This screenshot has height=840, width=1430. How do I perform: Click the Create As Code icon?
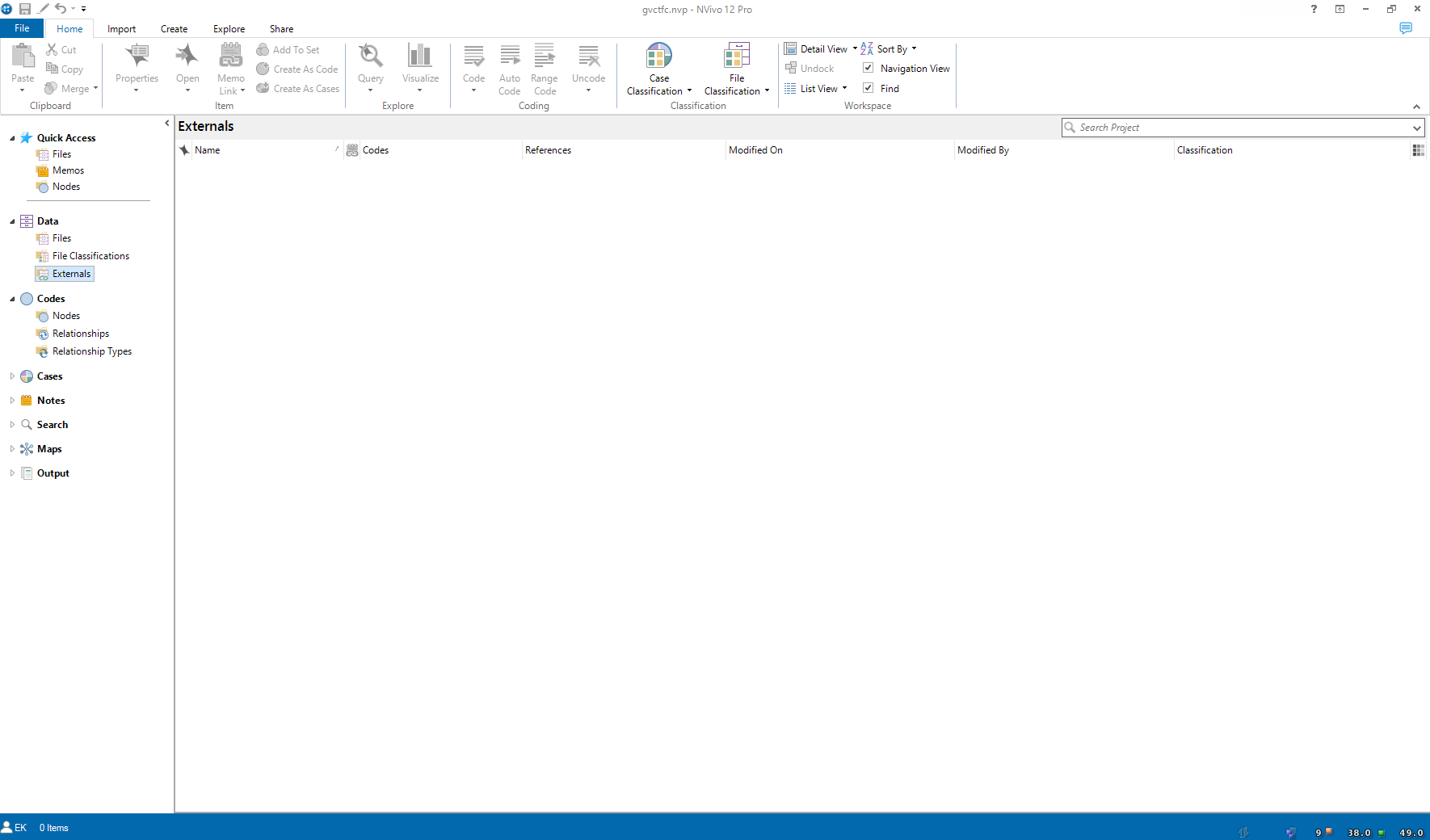pyautogui.click(x=263, y=69)
